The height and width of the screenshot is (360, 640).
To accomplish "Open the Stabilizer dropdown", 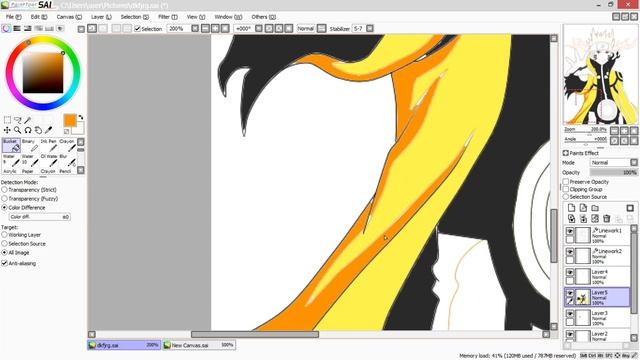I will pyautogui.click(x=370, y=29).
